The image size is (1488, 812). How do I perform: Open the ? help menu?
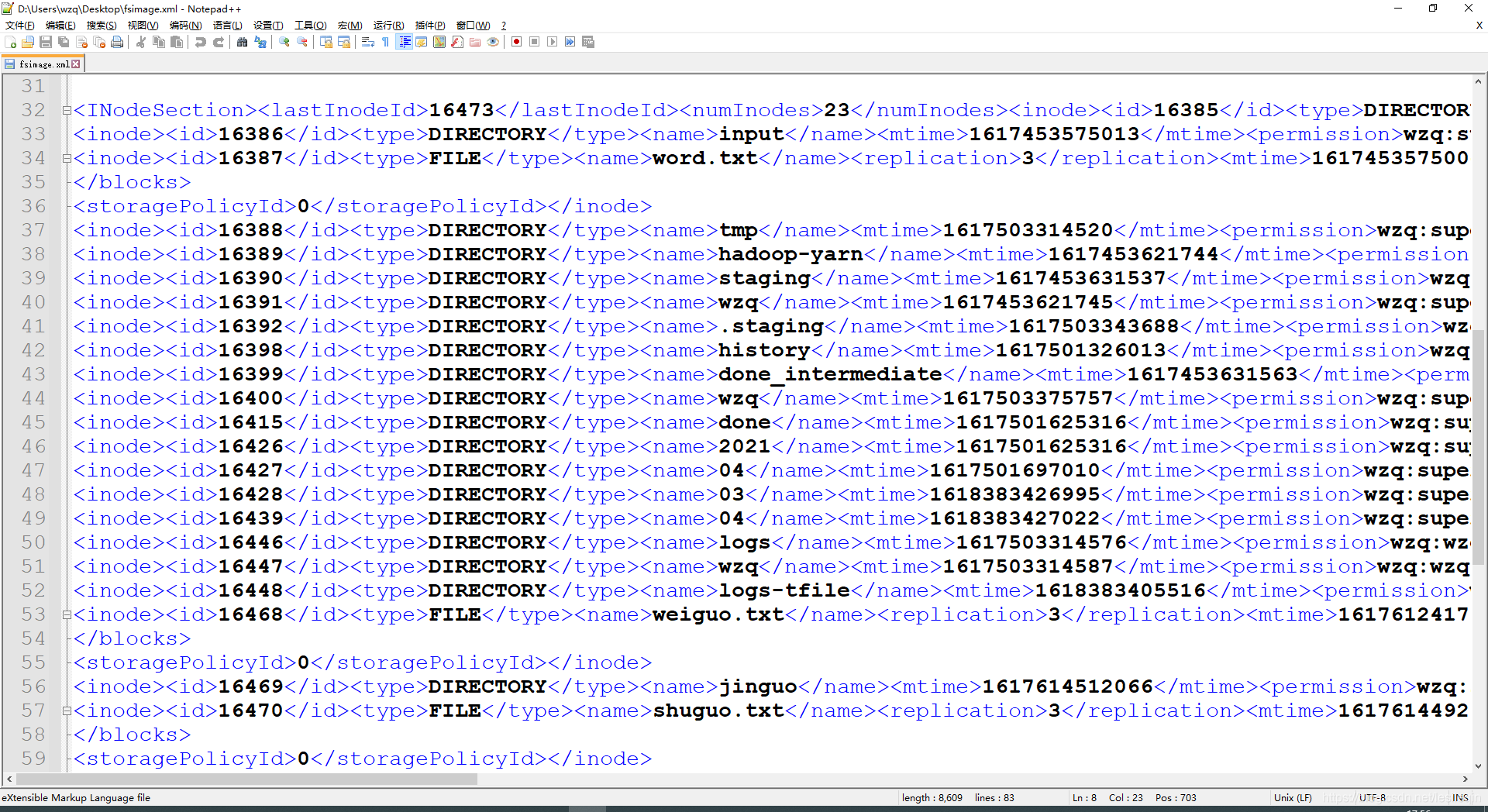(x=504, y=26)
